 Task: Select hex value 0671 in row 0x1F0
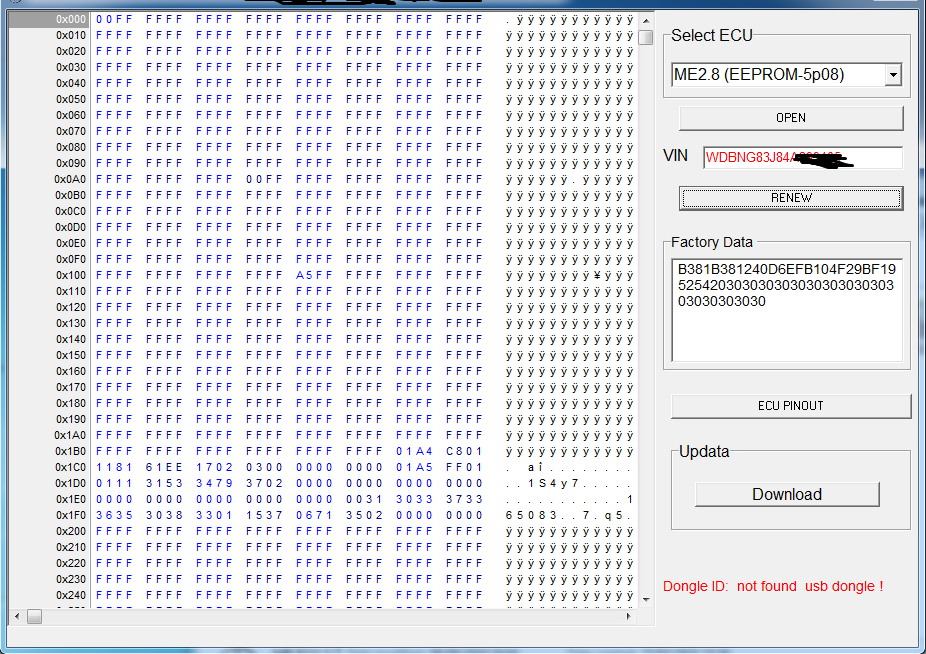pos(314,515)
